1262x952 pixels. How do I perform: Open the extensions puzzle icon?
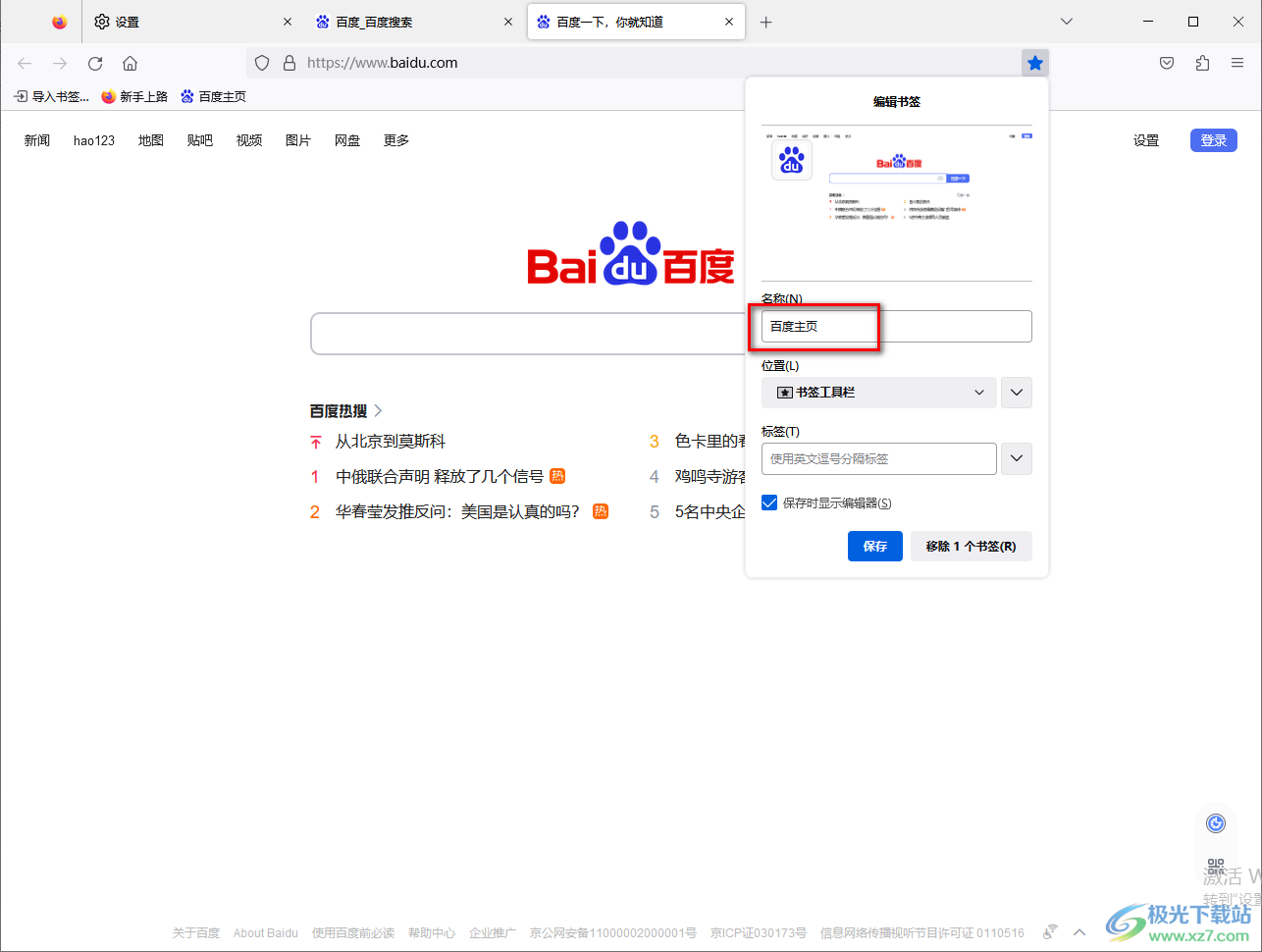point(1202,63)
